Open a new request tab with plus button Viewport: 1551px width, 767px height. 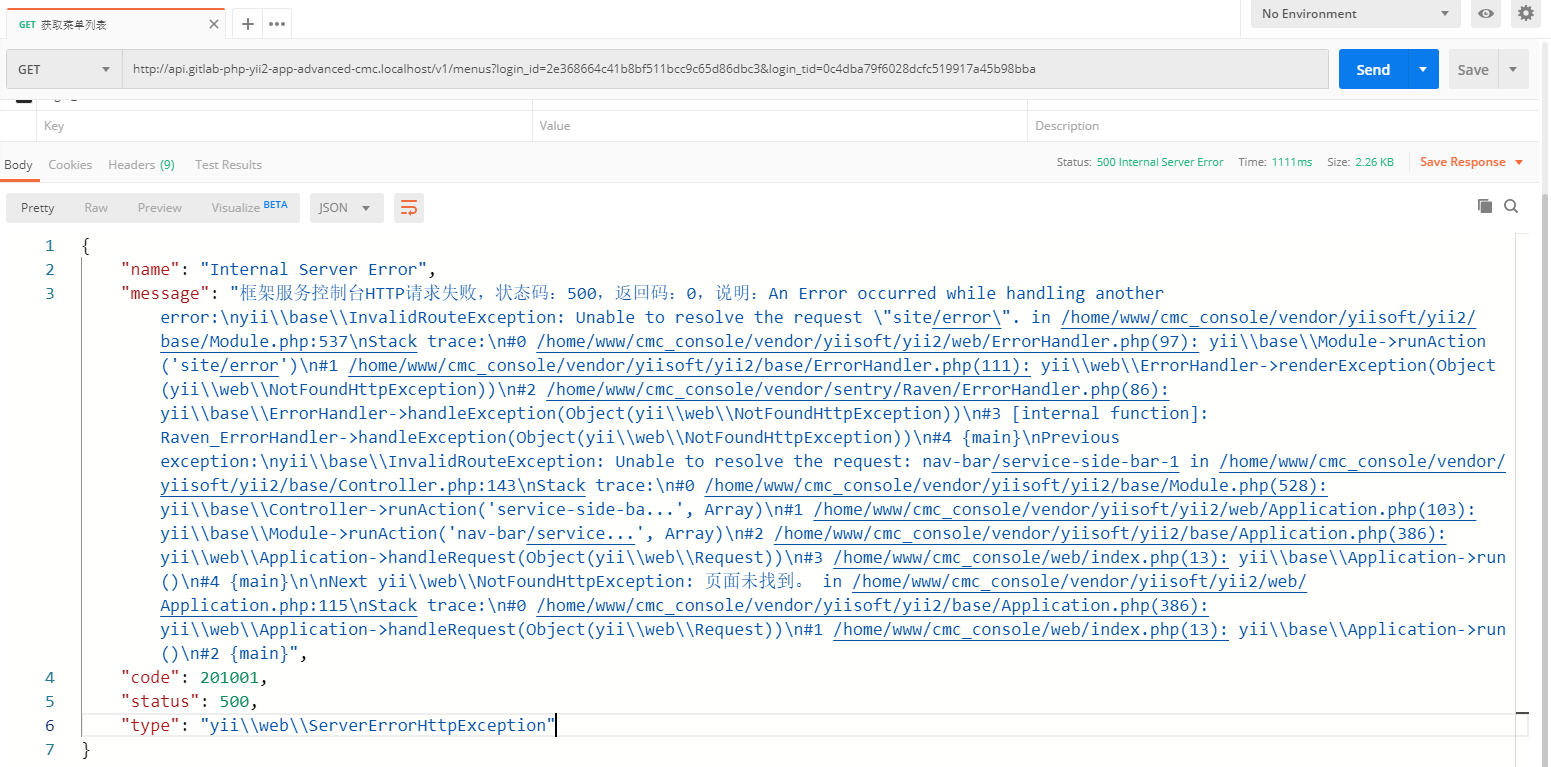247,24
